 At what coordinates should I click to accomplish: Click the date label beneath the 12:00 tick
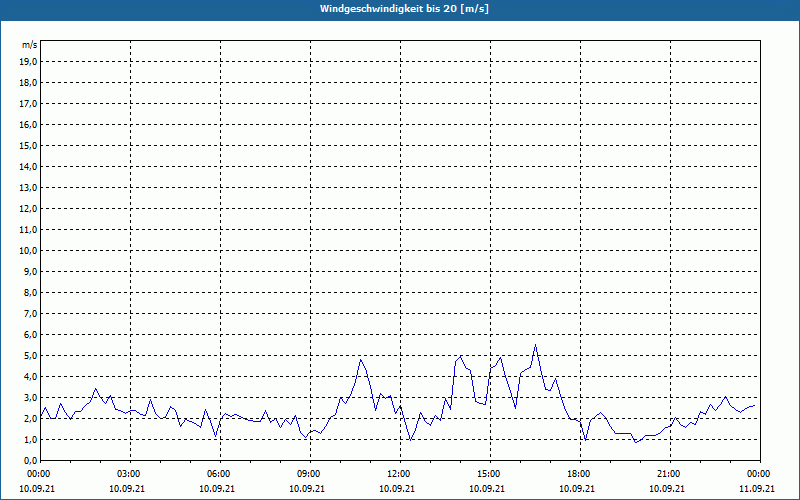(399, 488)
